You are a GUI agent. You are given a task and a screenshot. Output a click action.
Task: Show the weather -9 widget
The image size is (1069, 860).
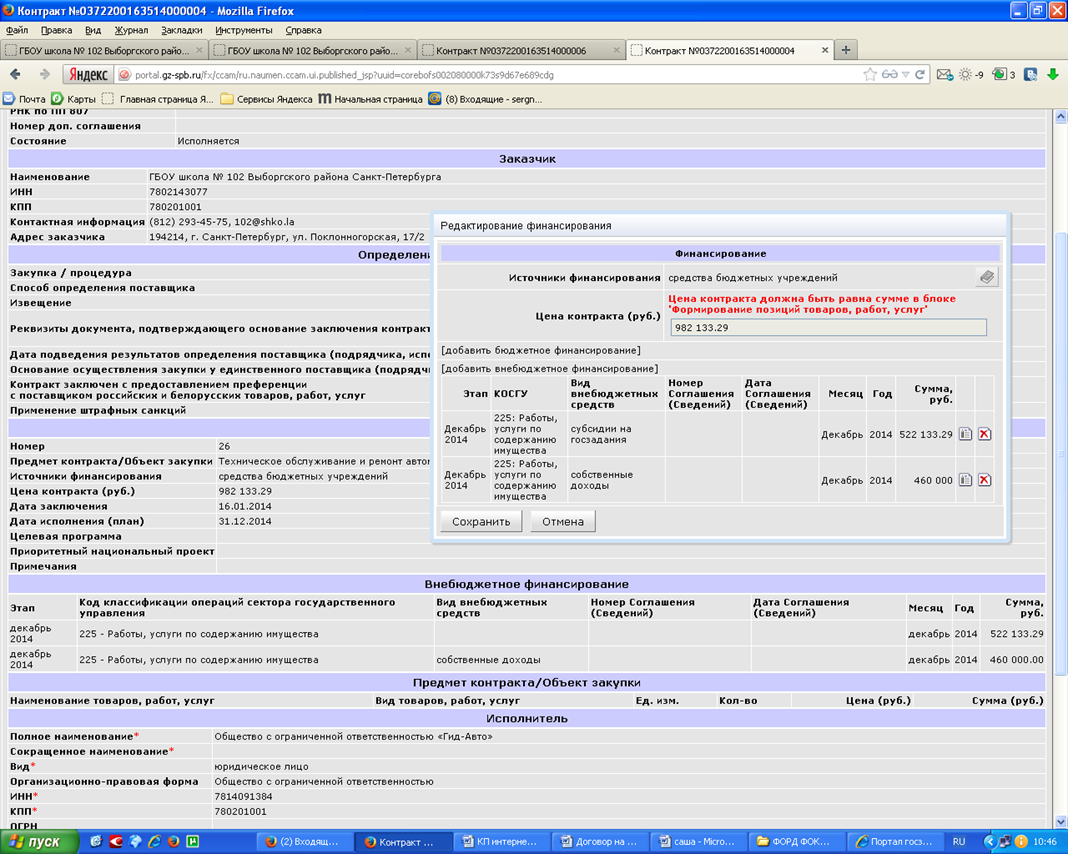pos(971,74)
